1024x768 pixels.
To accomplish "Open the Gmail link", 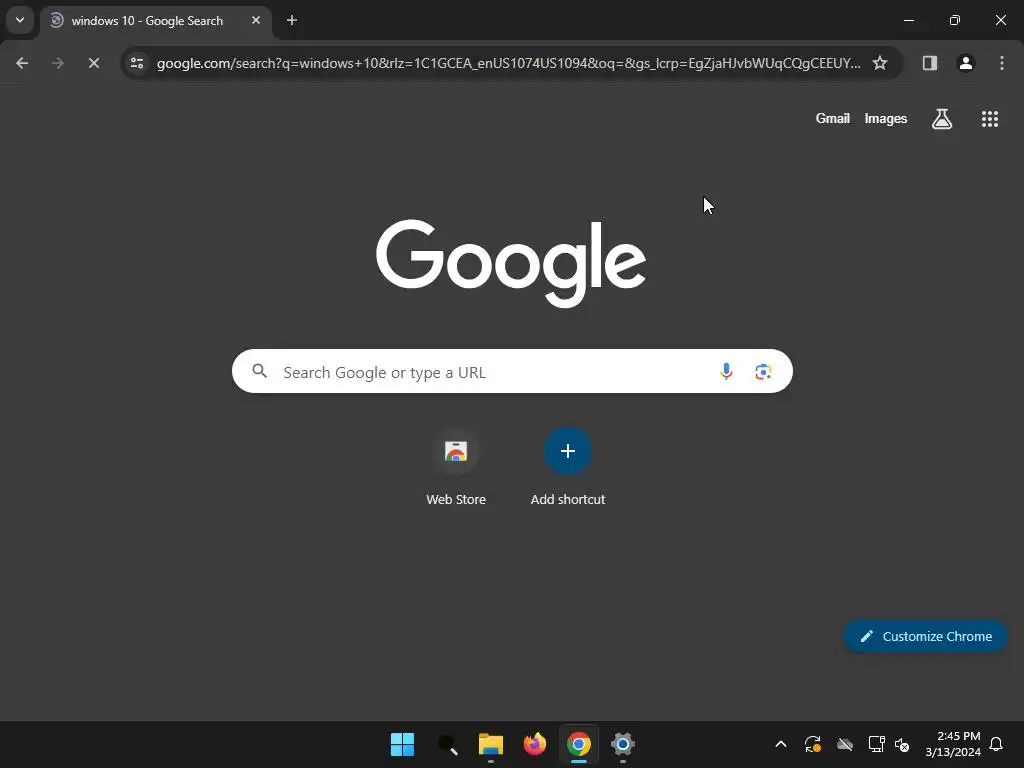I will point(832,119).
